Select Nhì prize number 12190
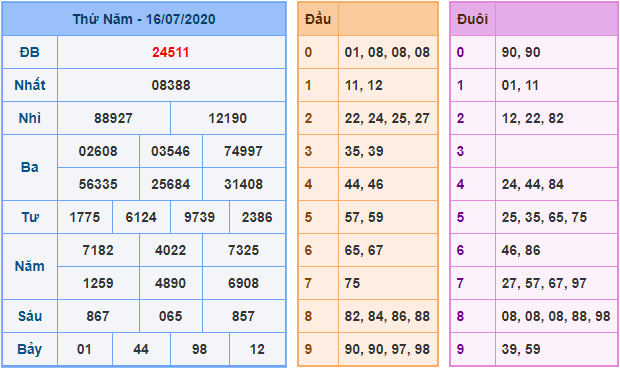The image size is (620, 369). click(x=227, y=118)
